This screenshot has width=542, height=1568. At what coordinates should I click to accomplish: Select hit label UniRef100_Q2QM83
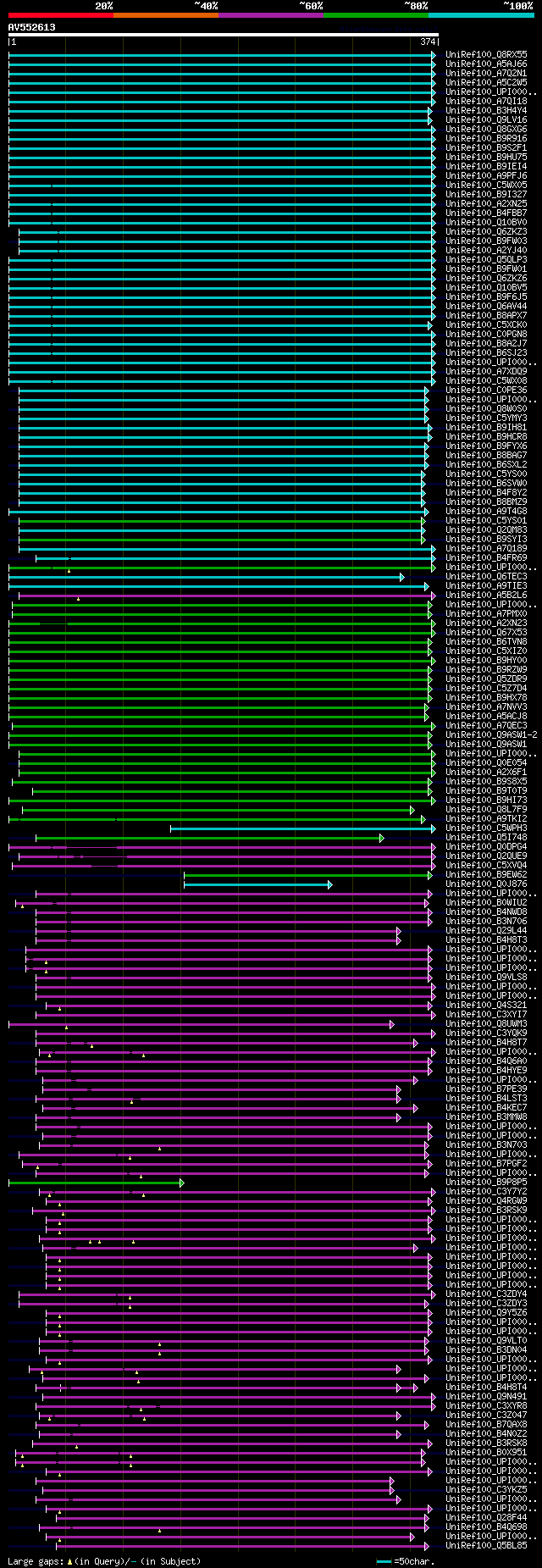click(486, 530)
